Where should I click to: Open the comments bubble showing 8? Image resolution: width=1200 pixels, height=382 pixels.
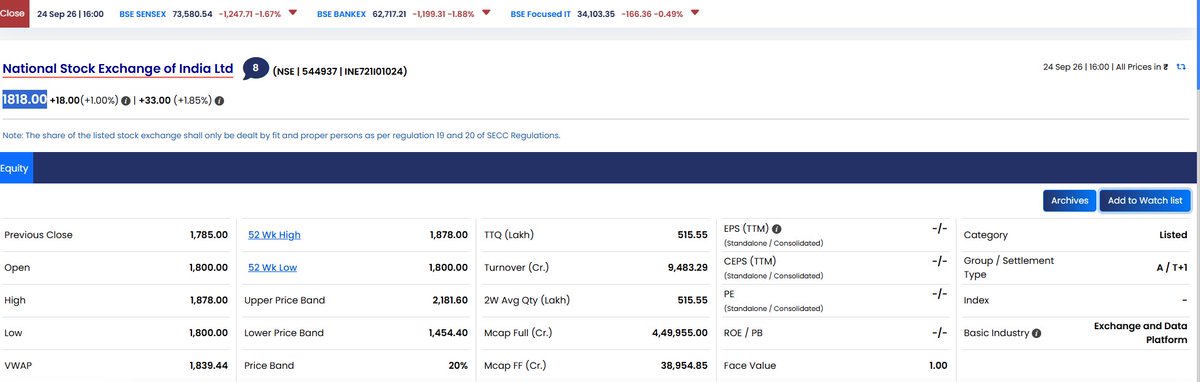256,69
